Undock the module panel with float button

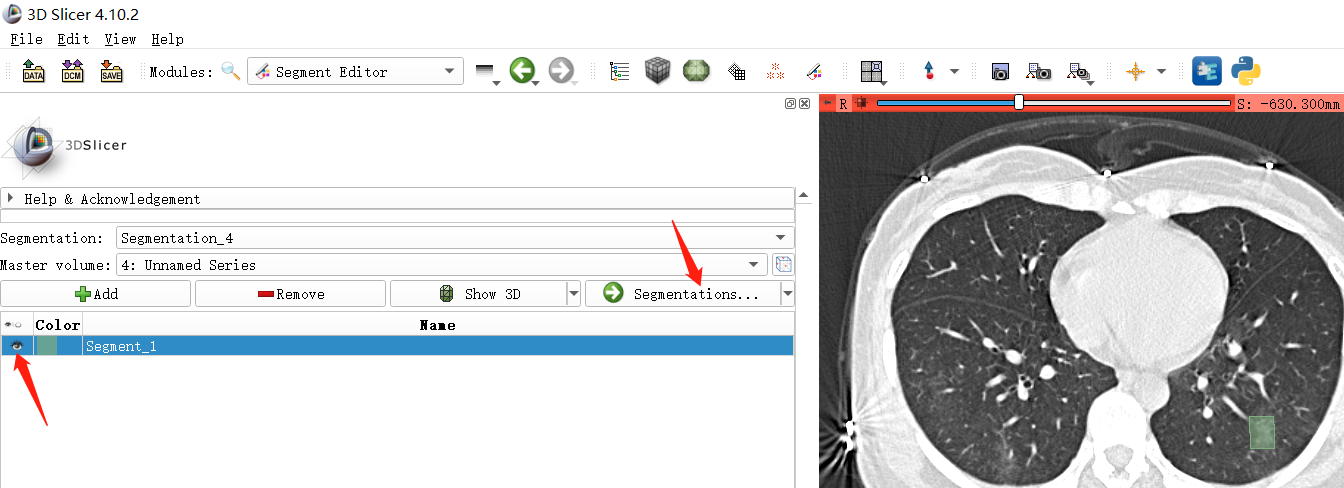[790, 103]
